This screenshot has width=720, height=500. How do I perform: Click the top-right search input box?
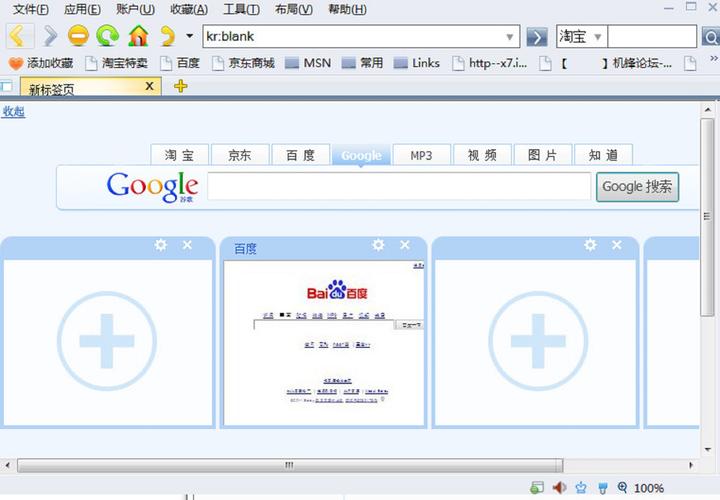[x=652, y=36]
